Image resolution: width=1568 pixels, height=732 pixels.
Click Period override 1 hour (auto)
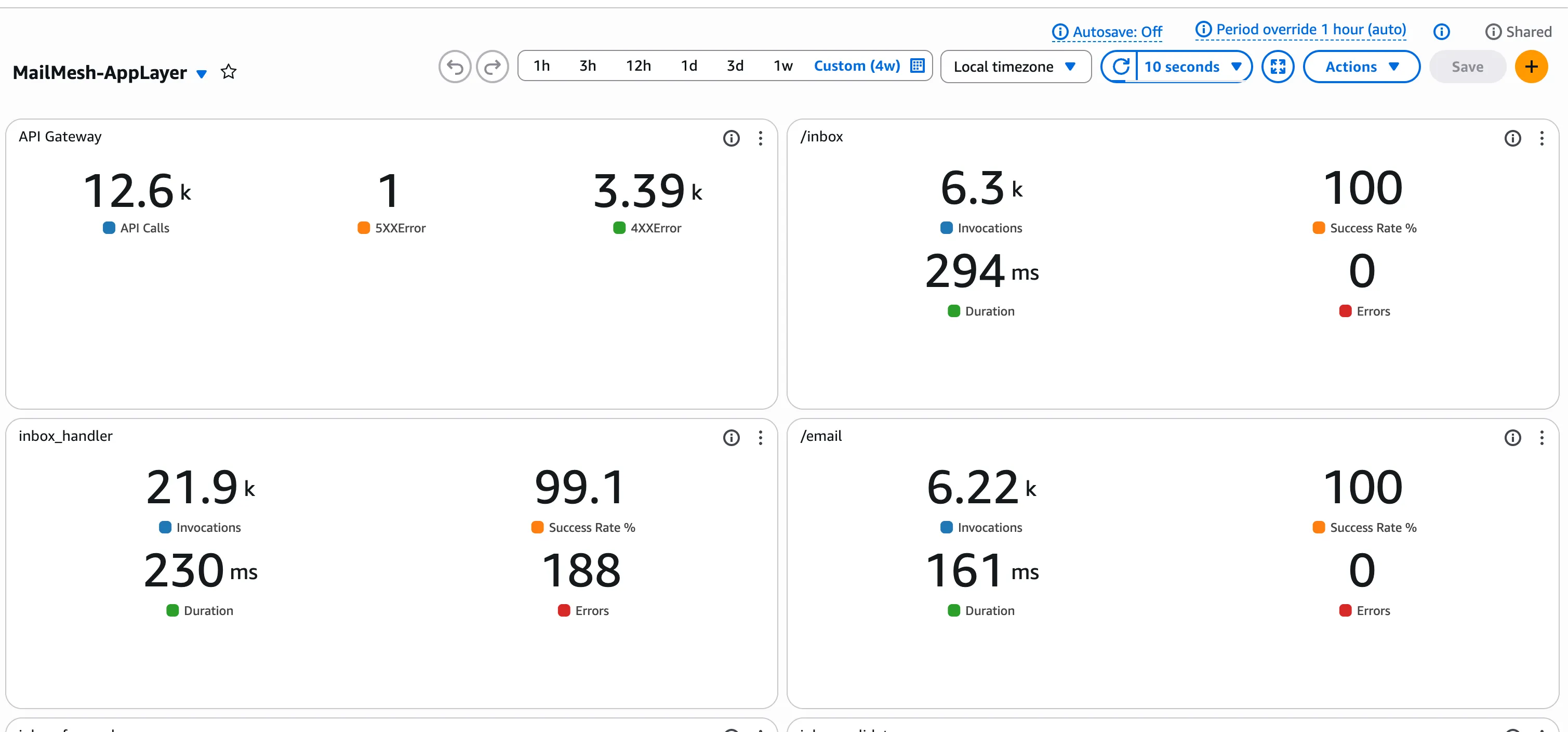point(1300,29)
